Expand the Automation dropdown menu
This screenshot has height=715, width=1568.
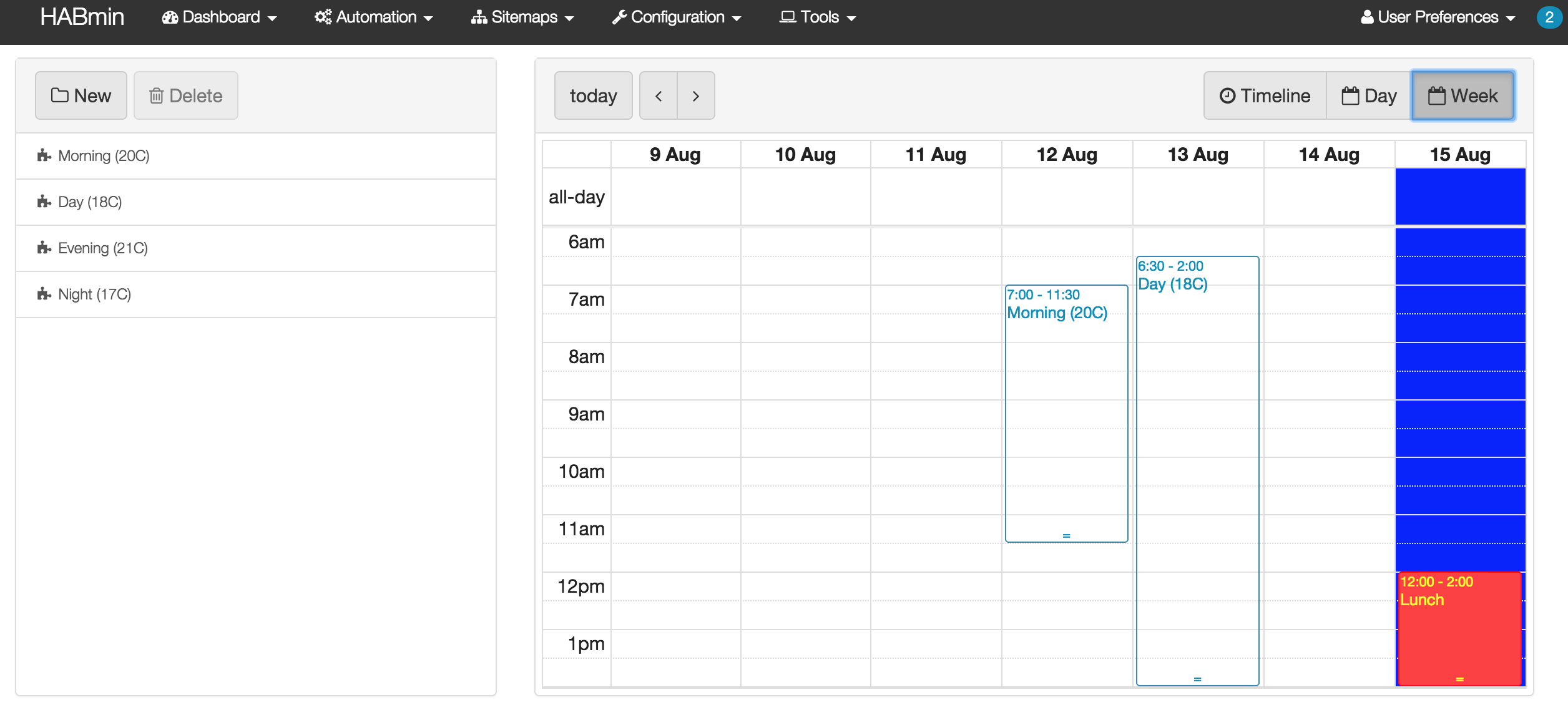[373, 17]
